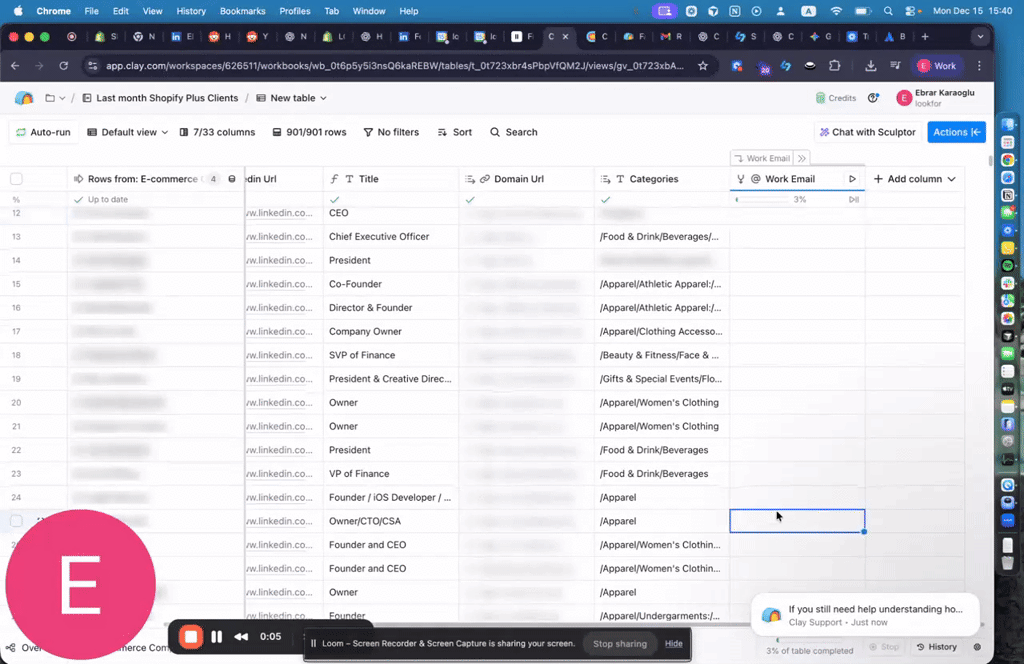Click the Sort icon in toolbar

(454, 132)
